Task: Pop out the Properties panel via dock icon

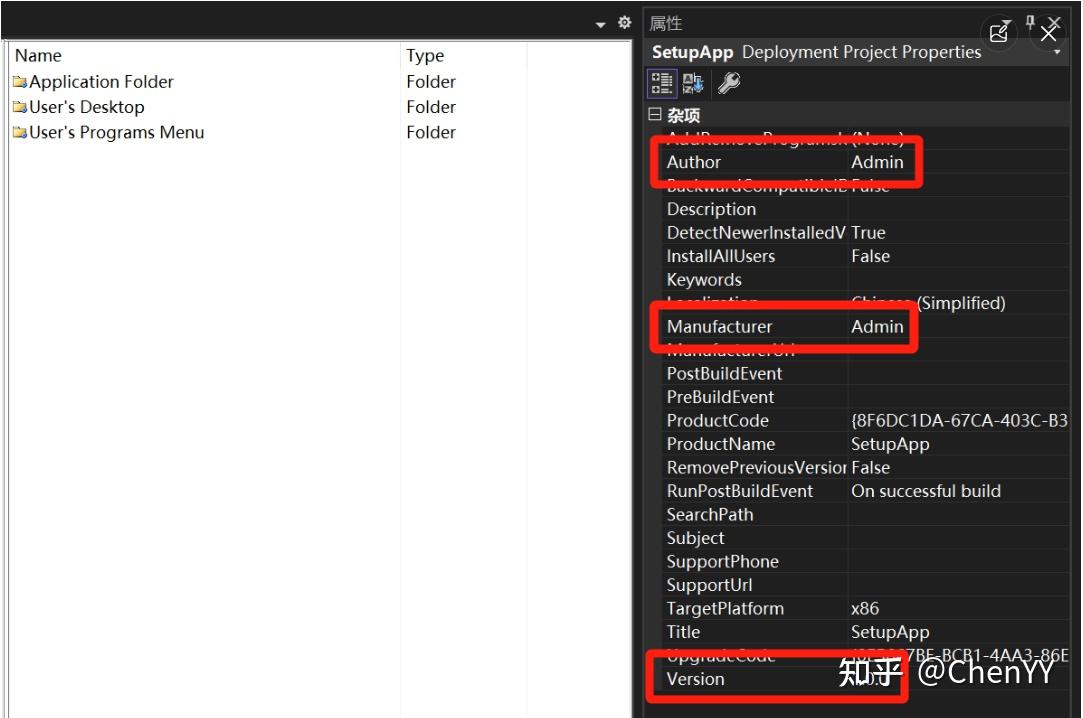Action: point(998,31)
